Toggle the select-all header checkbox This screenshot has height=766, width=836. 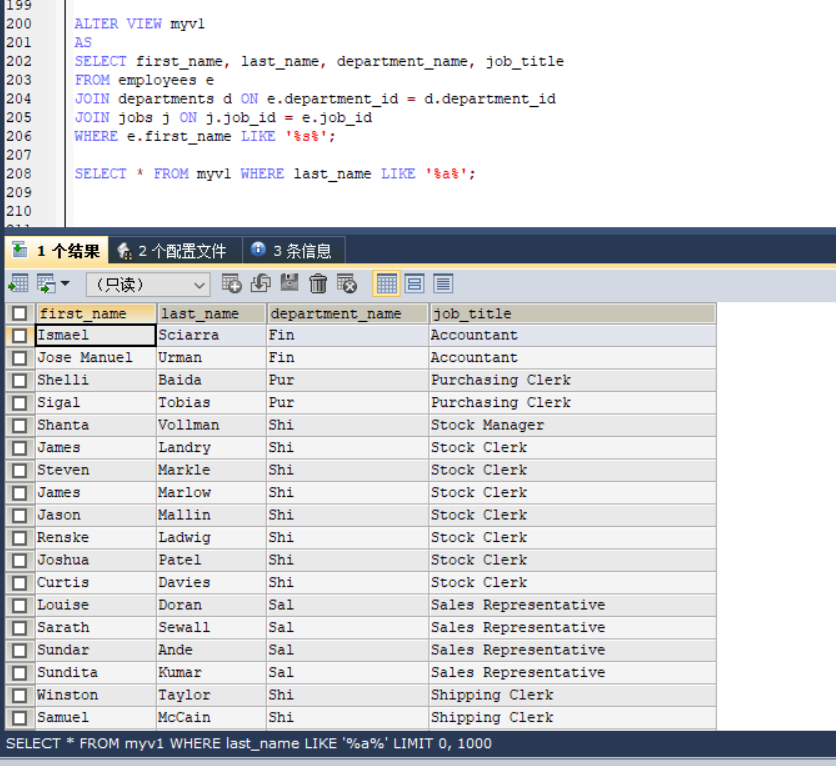[20, 313]
